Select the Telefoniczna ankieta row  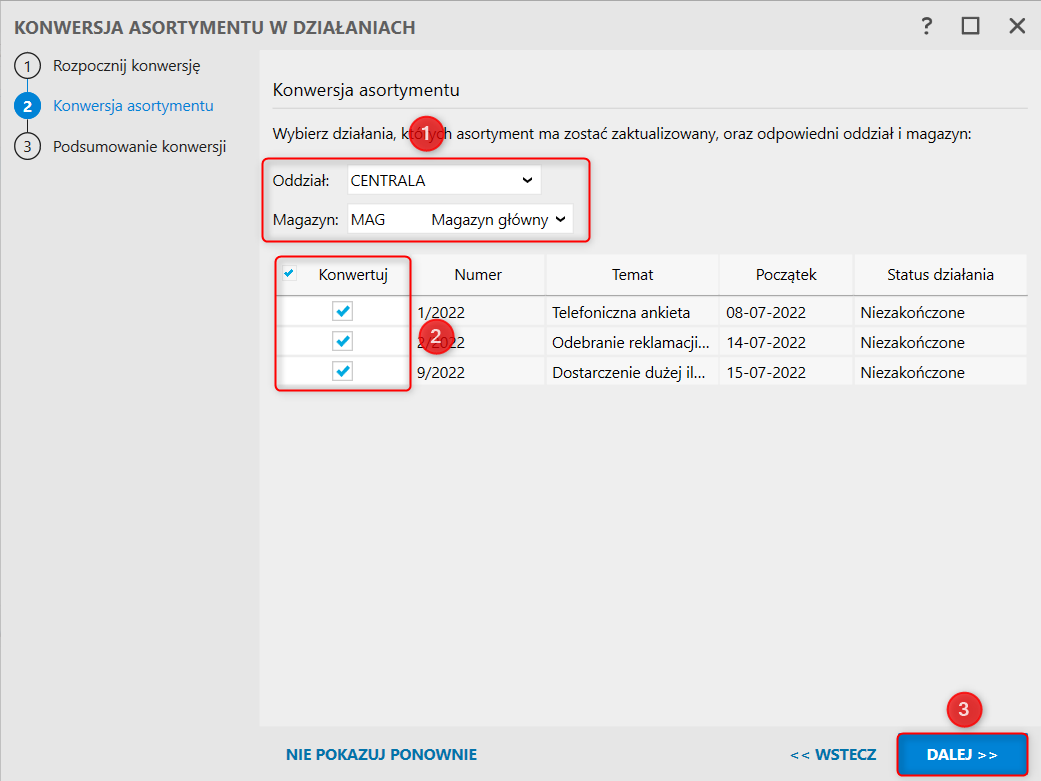coord(620,313)
